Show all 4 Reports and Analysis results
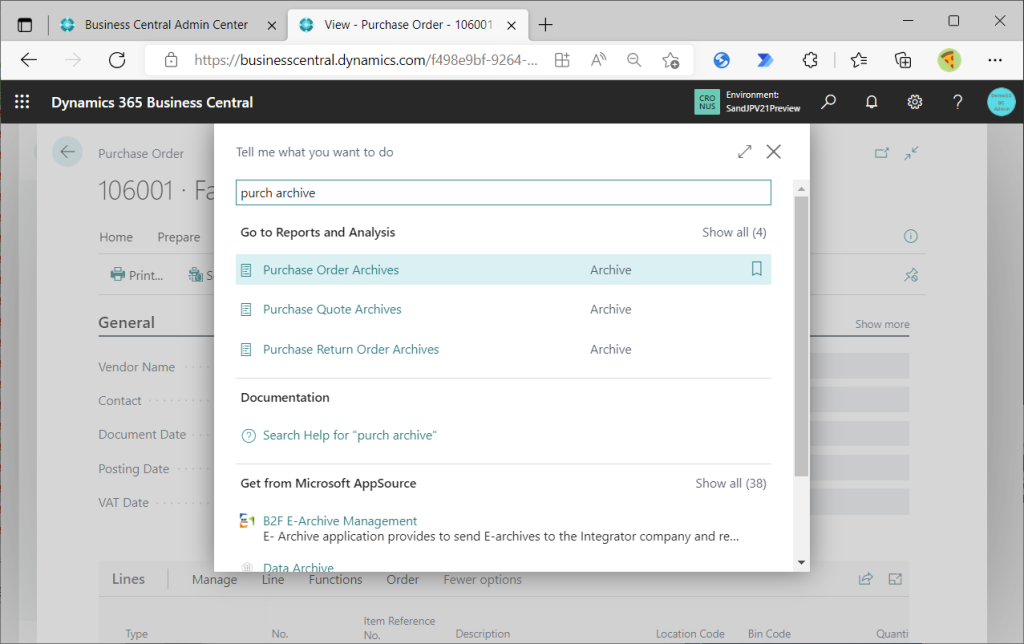 tap(734, 233)
